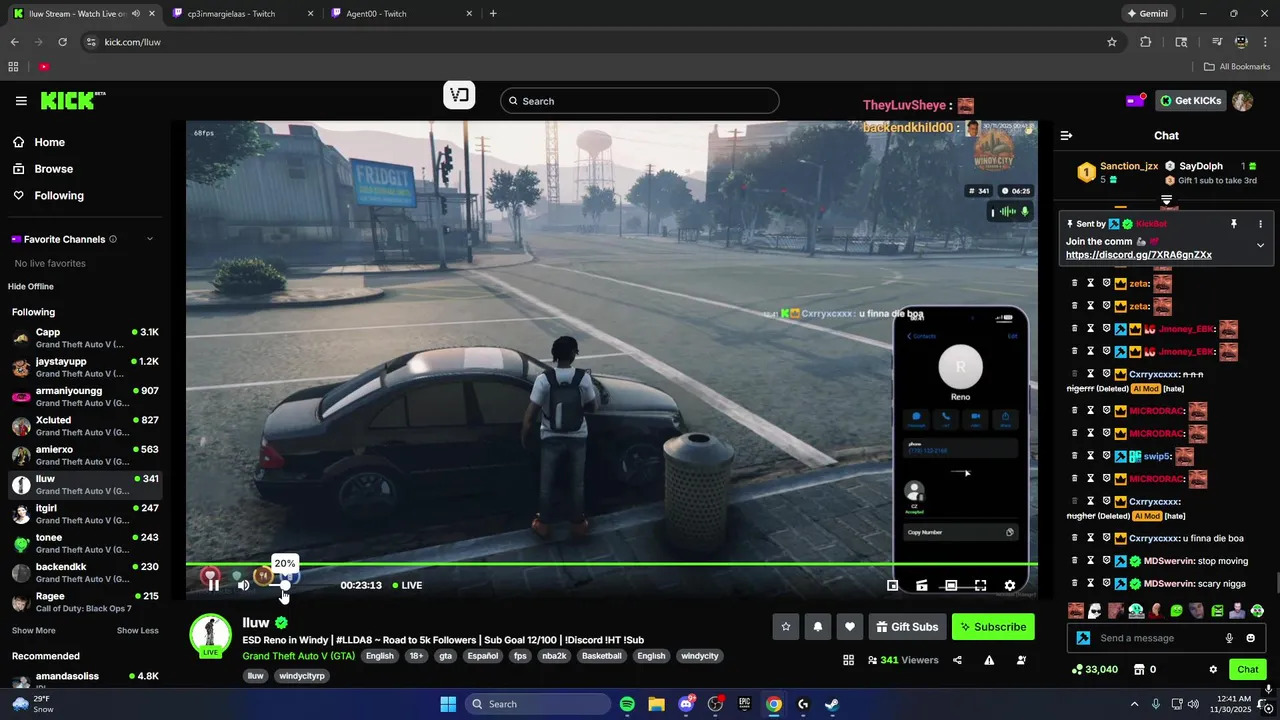
Task: Open Grand Theft Auto V category link
Action: [298, 656]
